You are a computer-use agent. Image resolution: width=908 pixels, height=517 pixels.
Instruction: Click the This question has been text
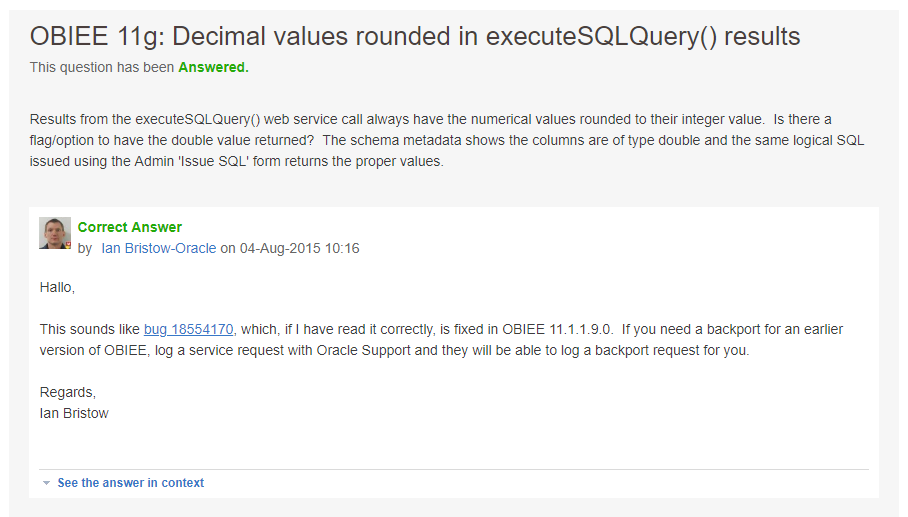102,67
